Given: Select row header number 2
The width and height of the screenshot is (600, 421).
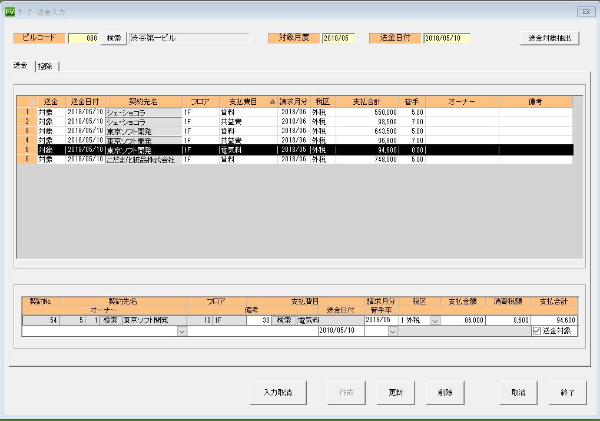Looking at the screenshot, I should click(x=27, y=122).
